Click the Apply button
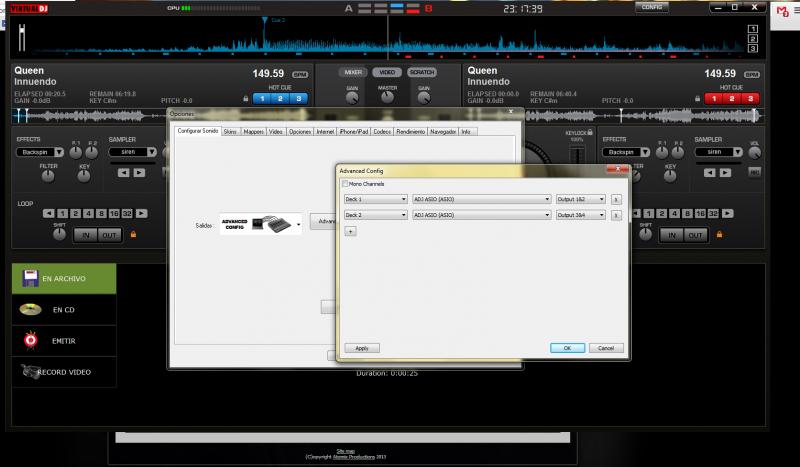Image resolution: width=800 pixels, height=467 pixels. click(x=361, y=348)
